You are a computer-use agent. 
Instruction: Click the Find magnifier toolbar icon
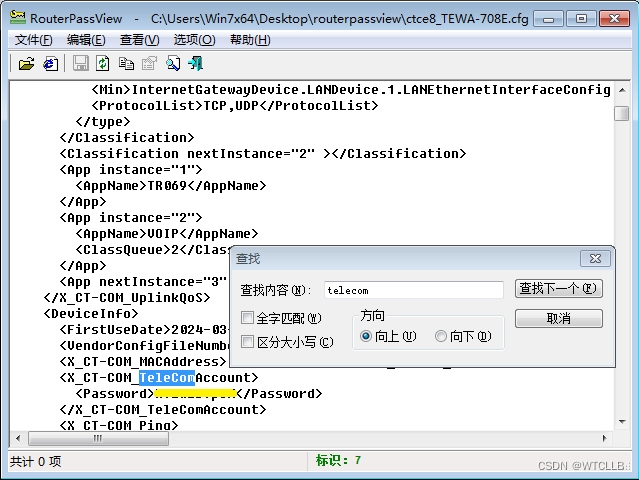point(173,64)
